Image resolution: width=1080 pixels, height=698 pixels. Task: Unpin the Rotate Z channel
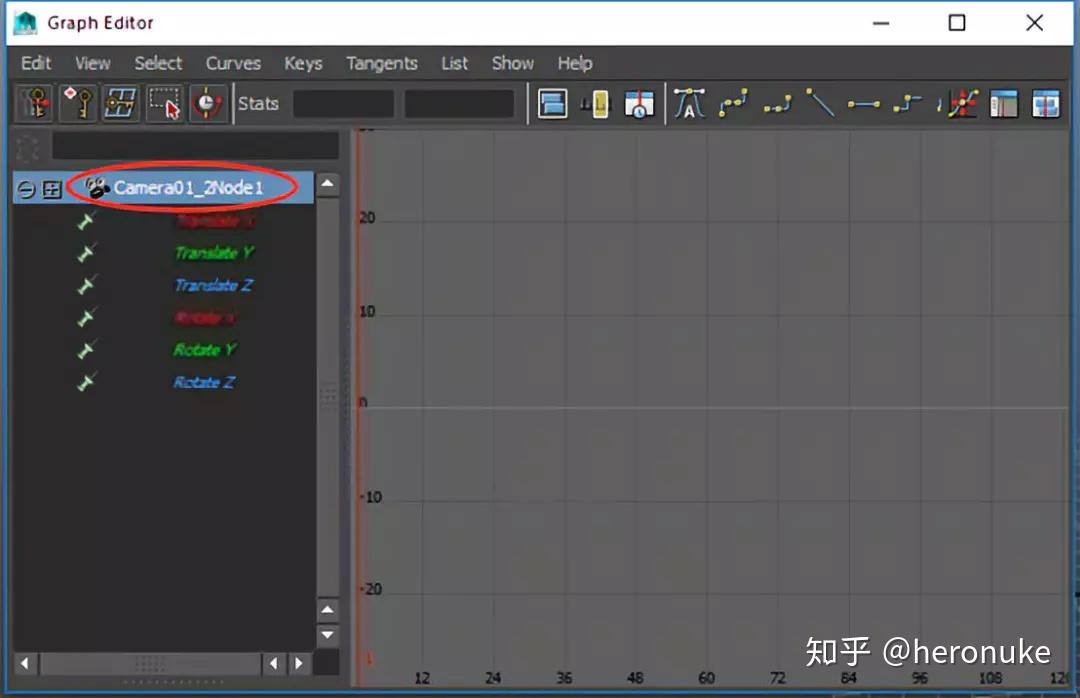[x=86, y=382]
